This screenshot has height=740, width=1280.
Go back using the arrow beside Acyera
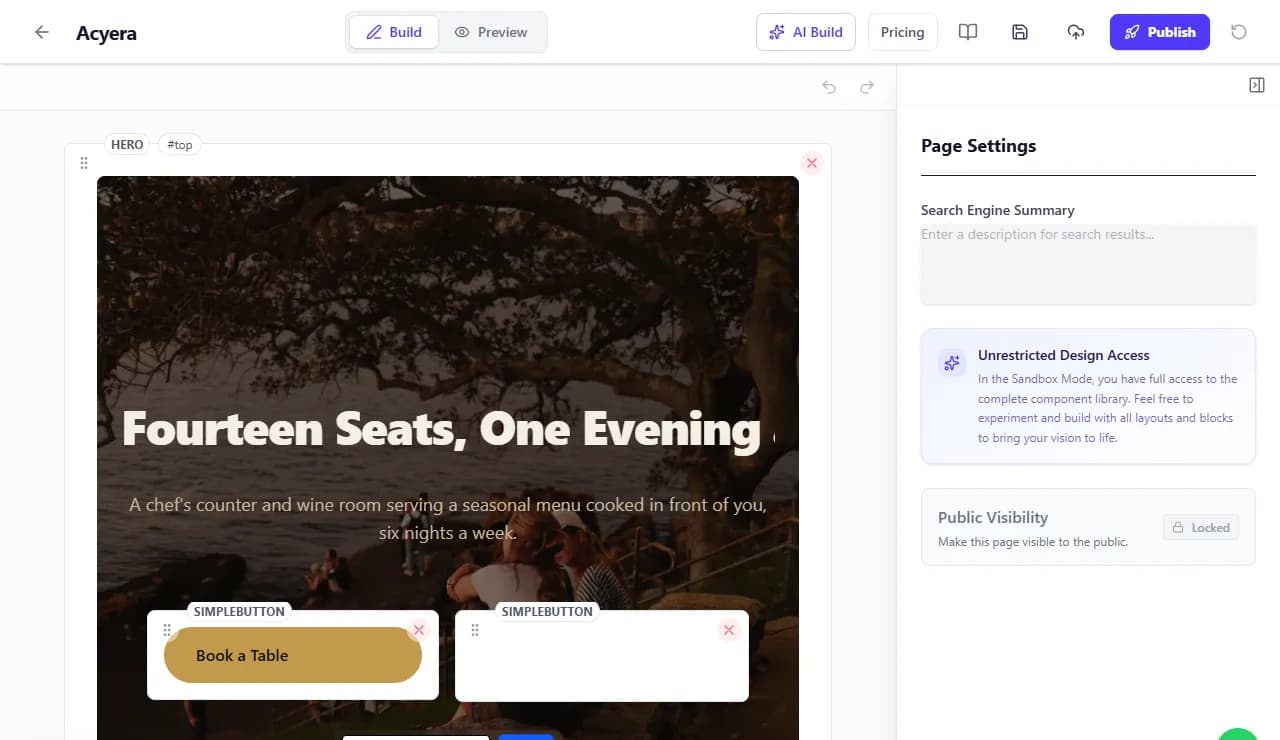(42, 32)
